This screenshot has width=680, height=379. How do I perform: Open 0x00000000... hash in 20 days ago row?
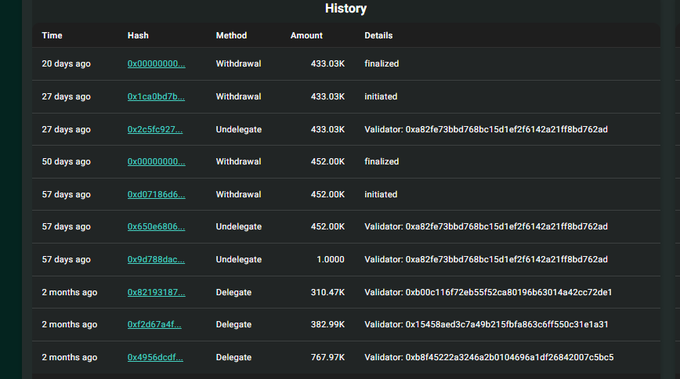coord(156,64)
